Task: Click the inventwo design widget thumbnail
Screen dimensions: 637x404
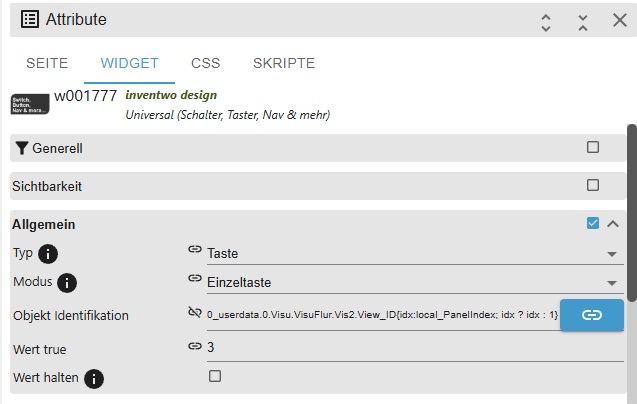Action: tap(30, 103)
